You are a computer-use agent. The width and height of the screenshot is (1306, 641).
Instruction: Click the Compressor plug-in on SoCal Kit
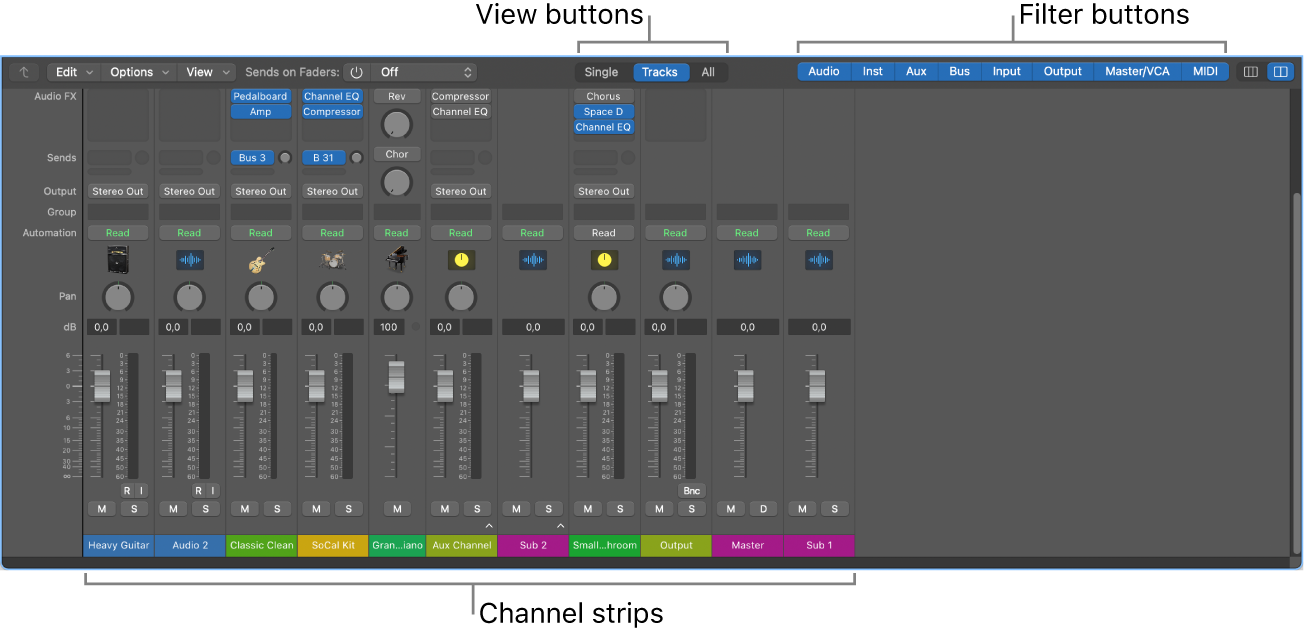332,112
